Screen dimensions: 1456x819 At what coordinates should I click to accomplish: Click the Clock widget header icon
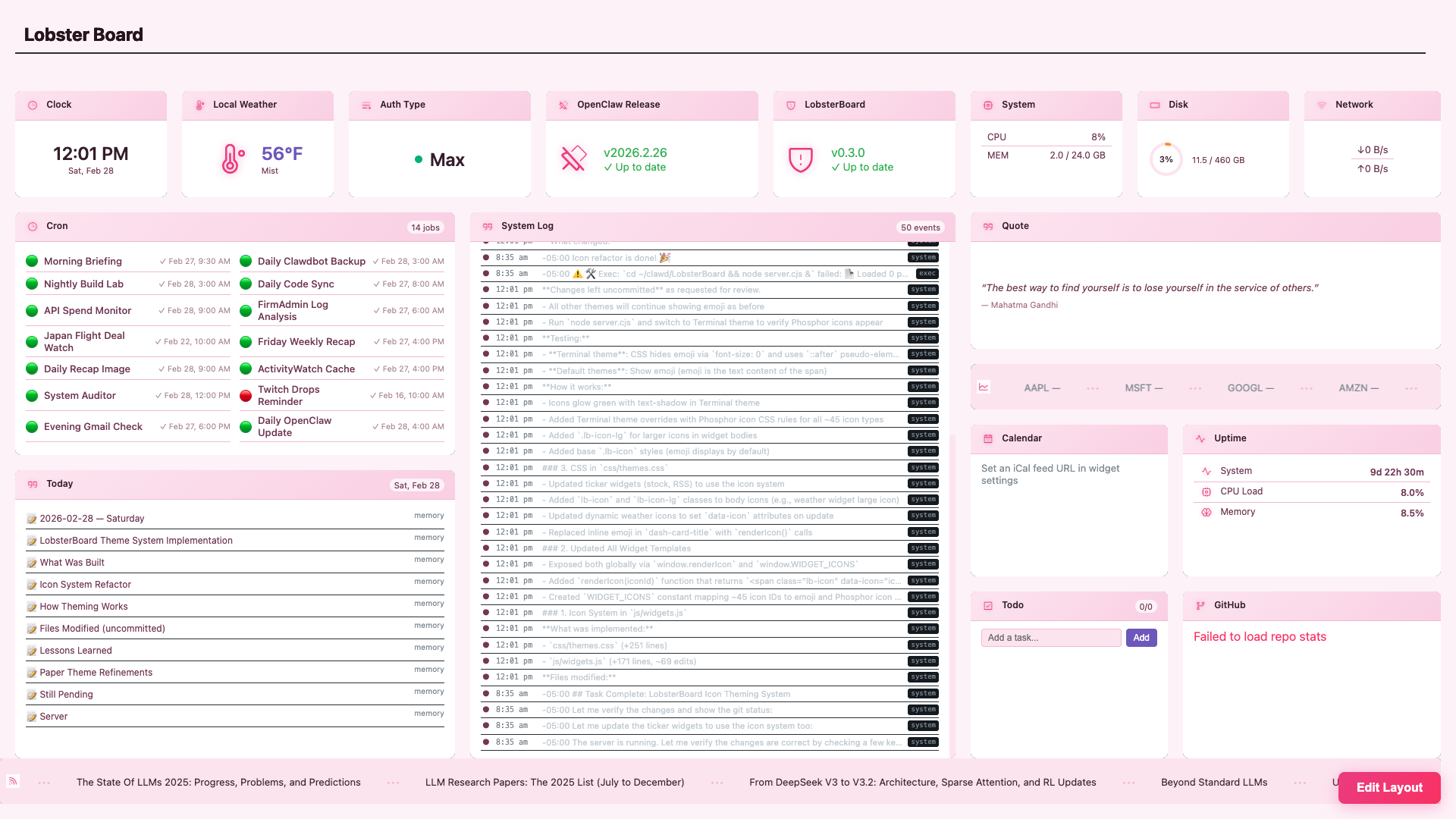point(33,105)
